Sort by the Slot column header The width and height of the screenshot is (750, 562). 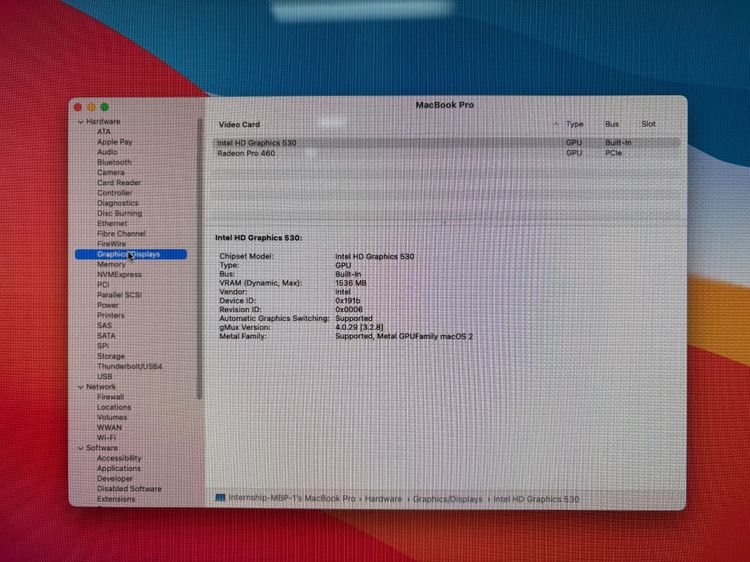[x=648, y=124]
